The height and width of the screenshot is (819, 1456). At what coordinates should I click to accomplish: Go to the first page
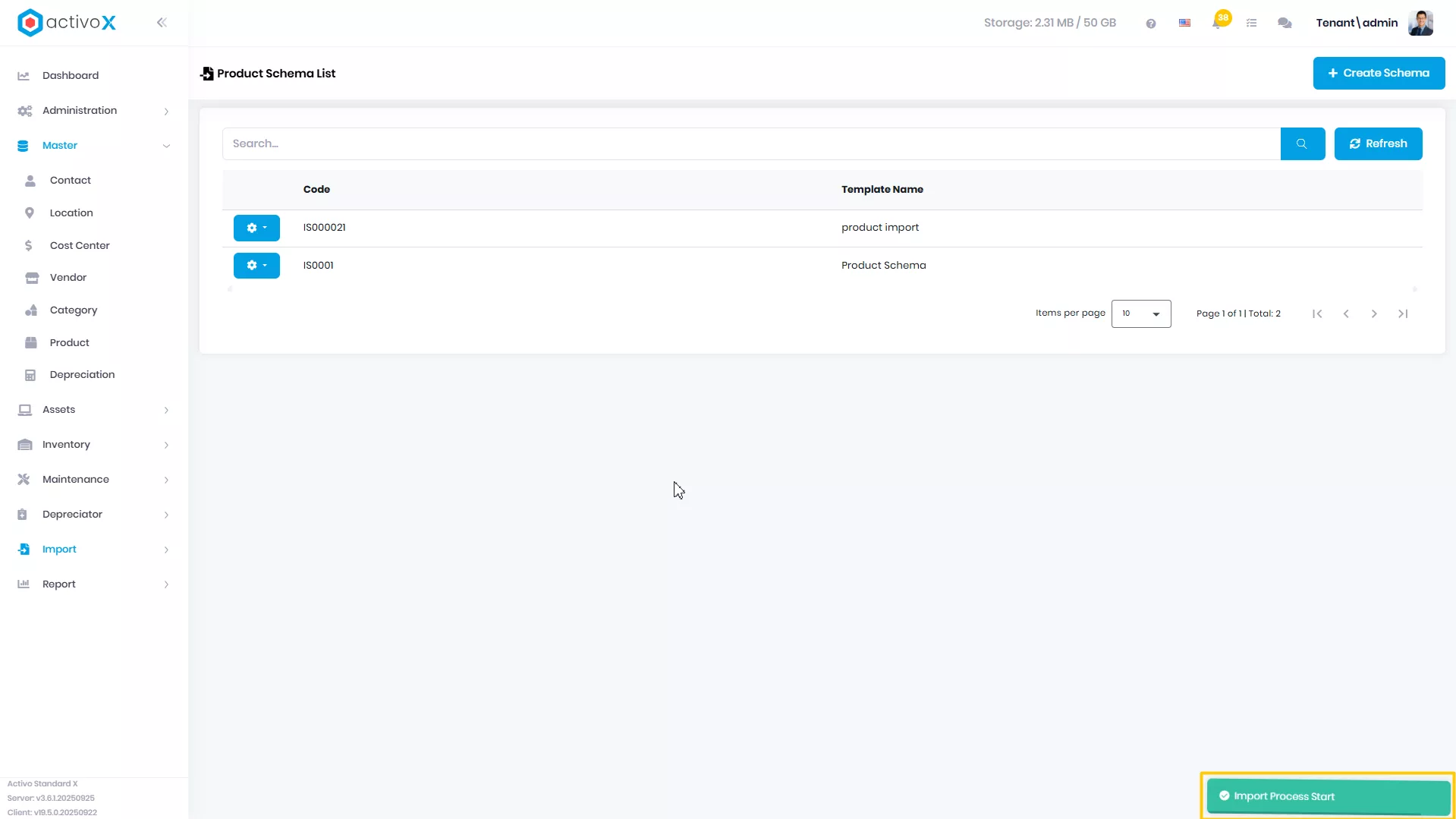pyautogui.click(x=1317, y=313)
